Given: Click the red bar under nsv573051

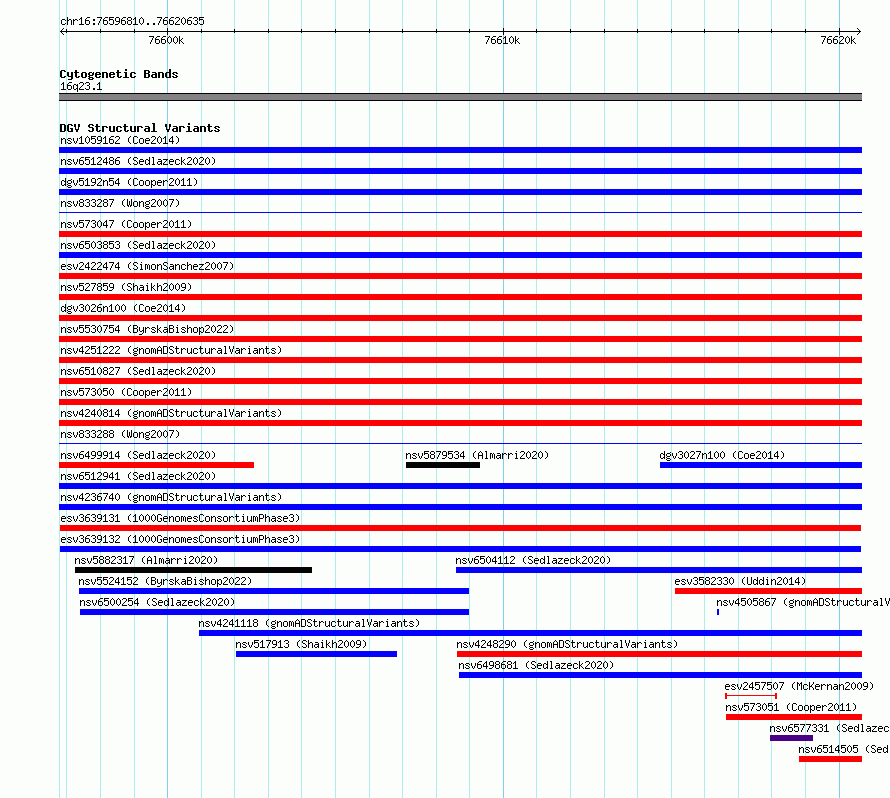Looking at the screenshot, I should tap(794, 717).
